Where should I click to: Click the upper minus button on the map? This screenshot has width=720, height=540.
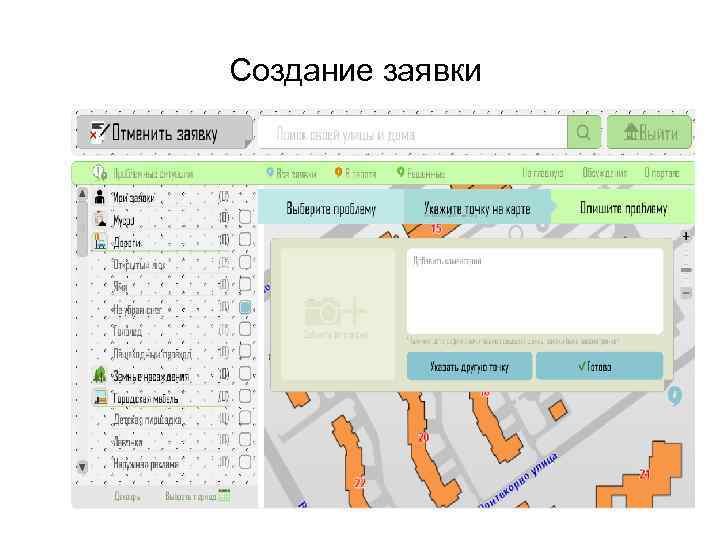[686, 270]
